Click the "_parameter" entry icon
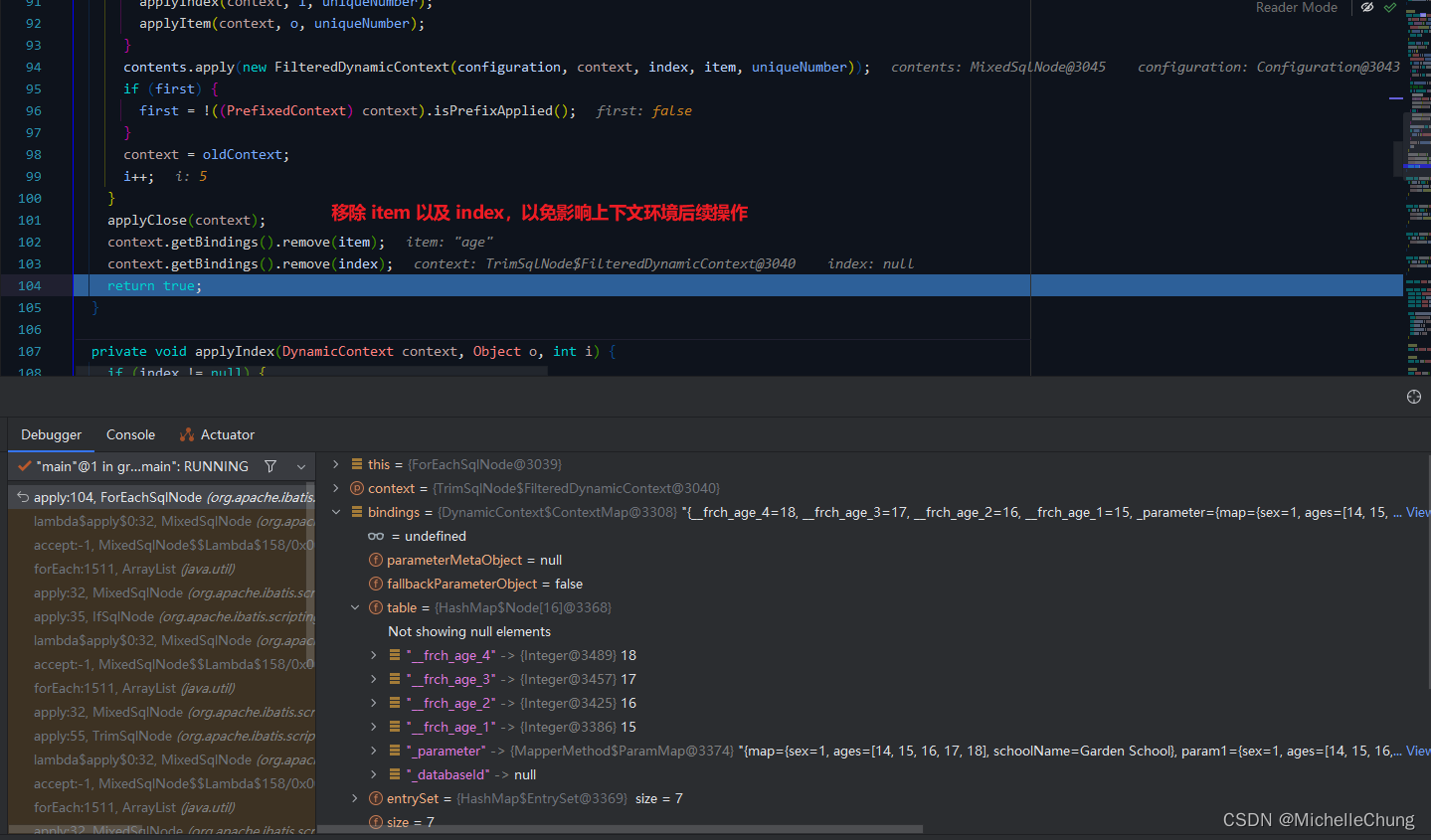The height and width of the screenshot is (840, 1431). pos(395,751)
